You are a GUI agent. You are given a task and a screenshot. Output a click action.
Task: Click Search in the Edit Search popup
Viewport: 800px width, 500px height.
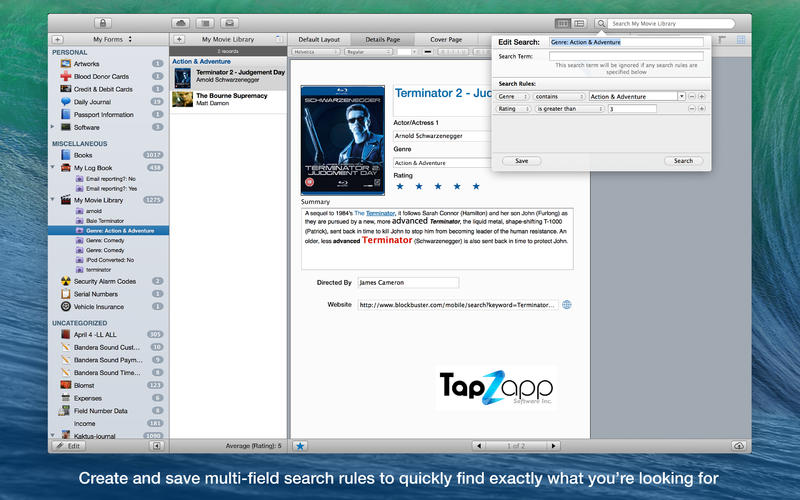pos(683,161)
